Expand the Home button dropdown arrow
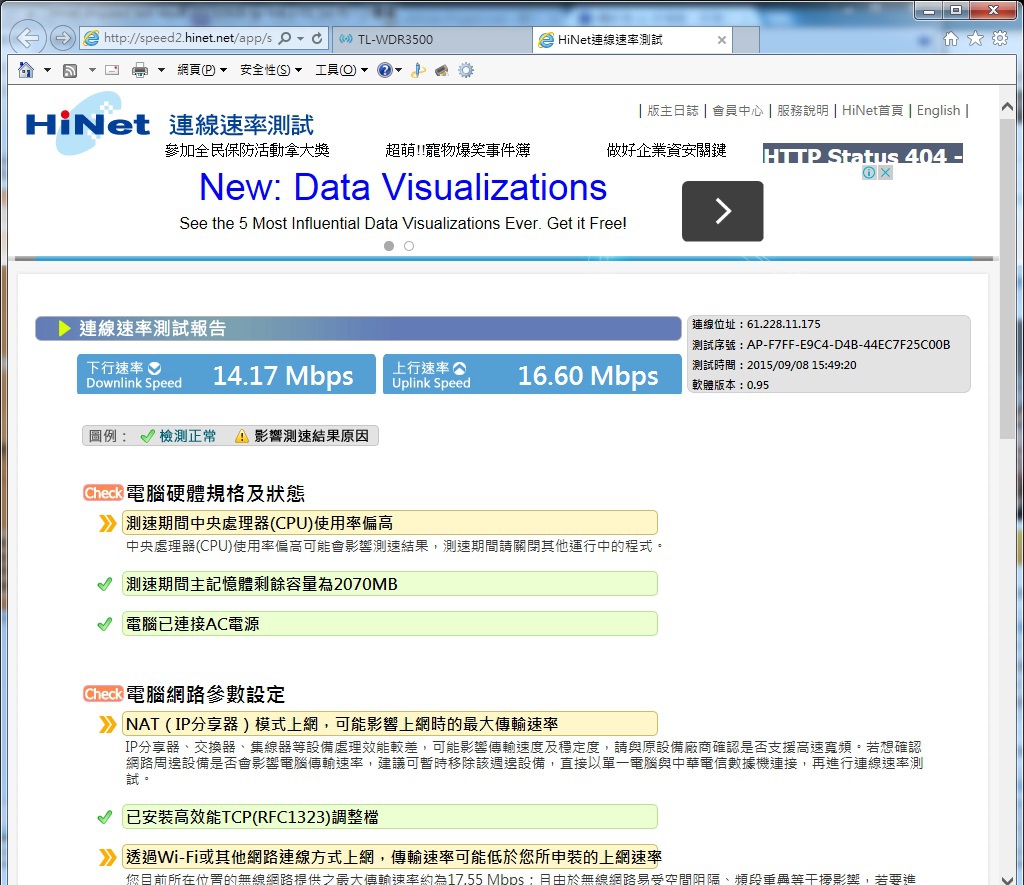Screen dimensions: 1024x885 tap(47, 70)
